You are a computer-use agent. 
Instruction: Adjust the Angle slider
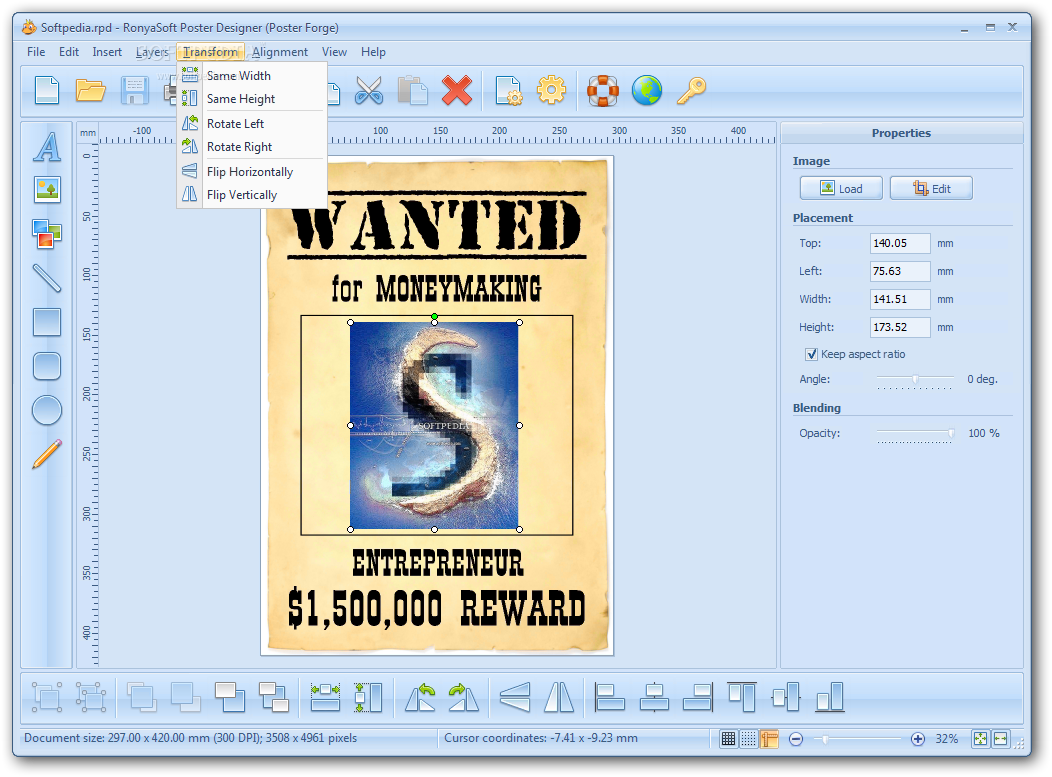[x=915, y=380]
